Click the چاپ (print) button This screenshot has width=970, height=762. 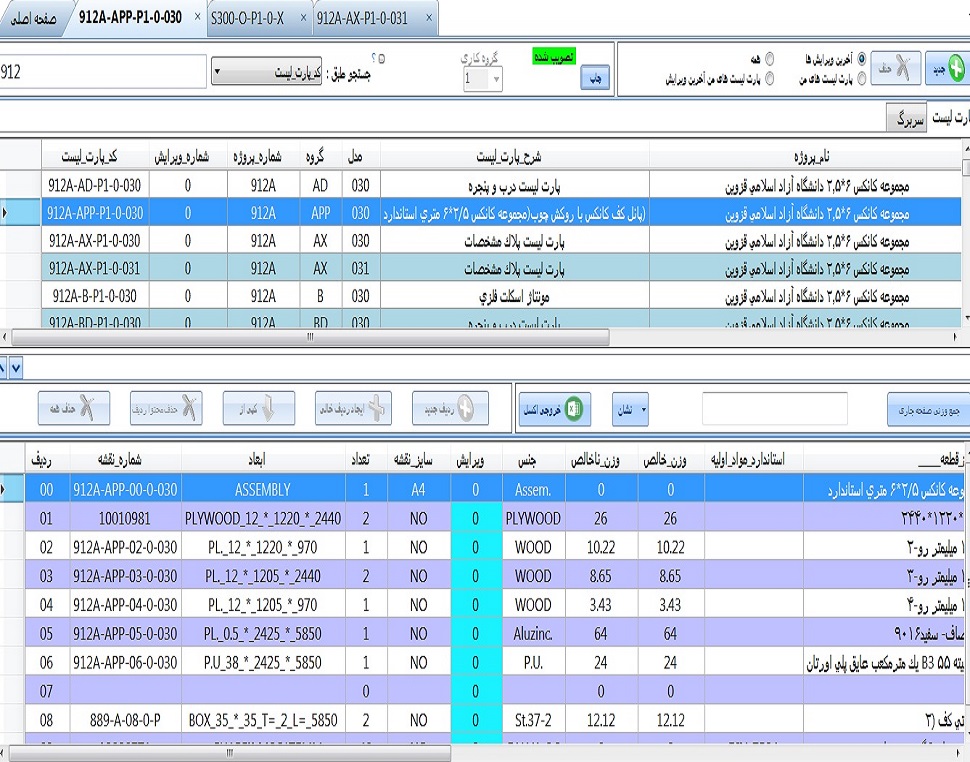595,78
